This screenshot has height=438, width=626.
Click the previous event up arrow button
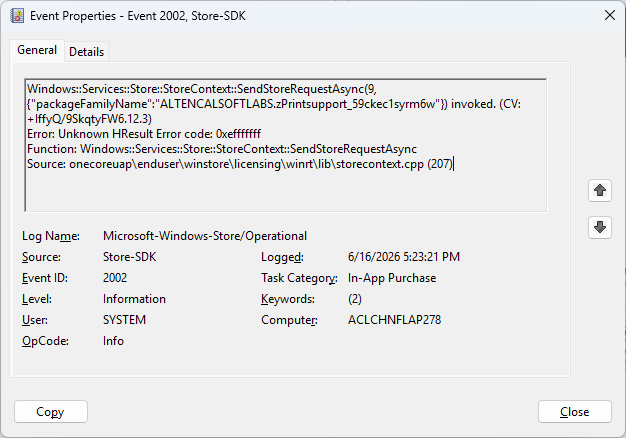[x=600, y=190]
